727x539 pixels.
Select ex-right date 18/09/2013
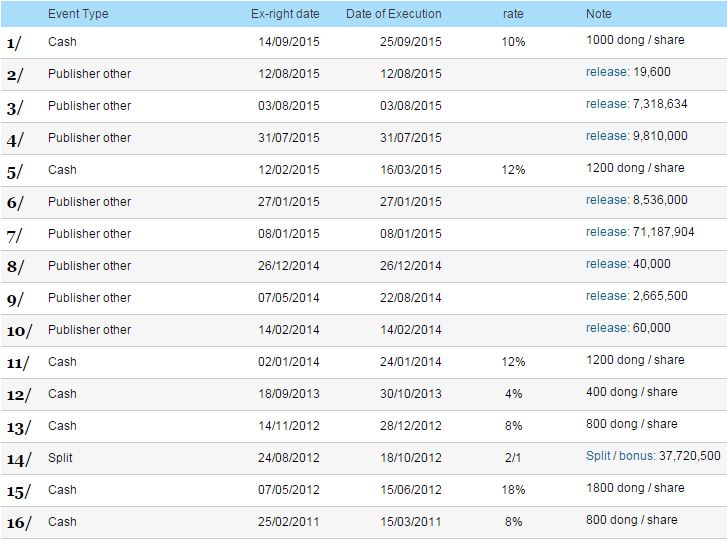(x=289, y=393)
